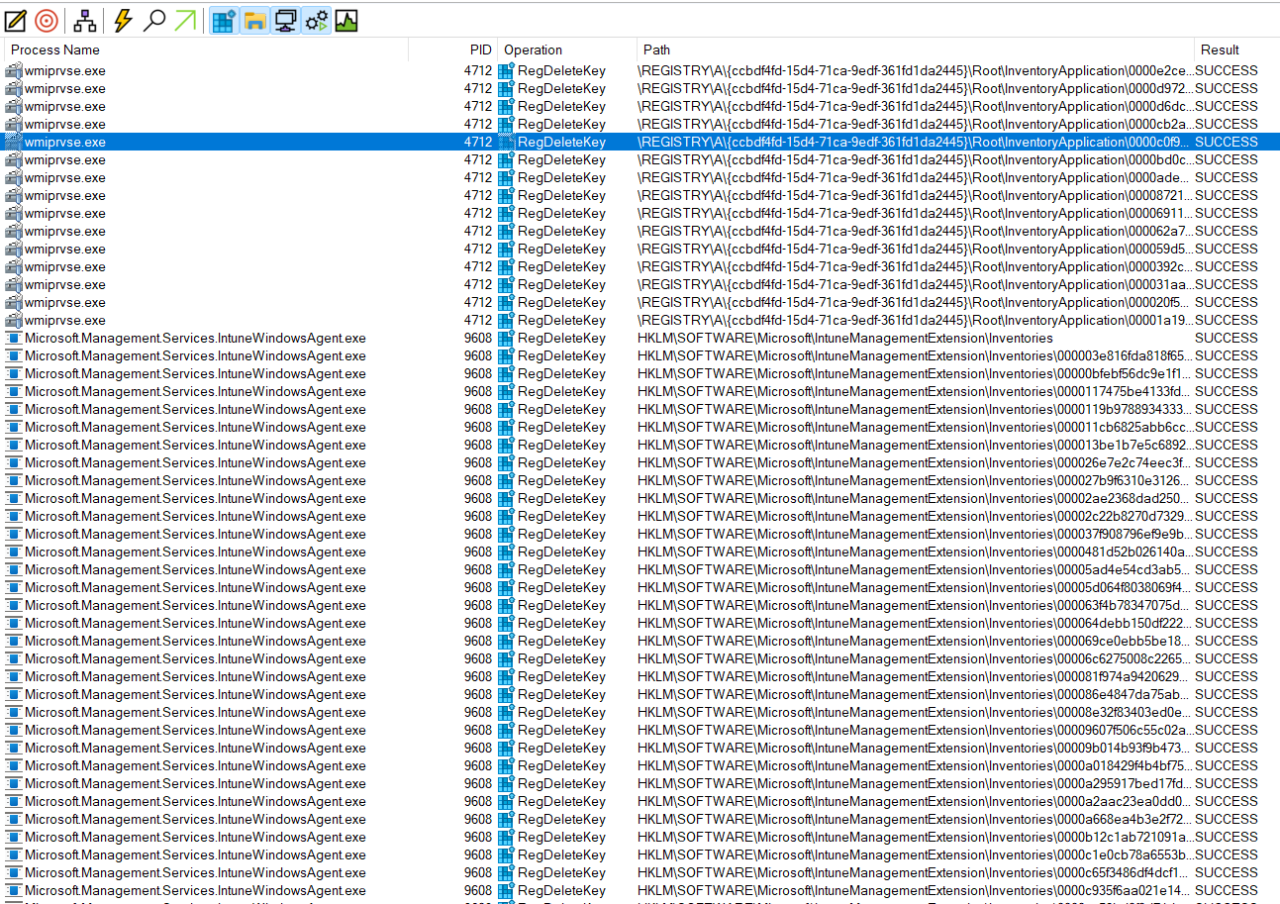1280x904 pixels.
Task: Activate the green Jump To arrow icon
Action: pos(184,20)
